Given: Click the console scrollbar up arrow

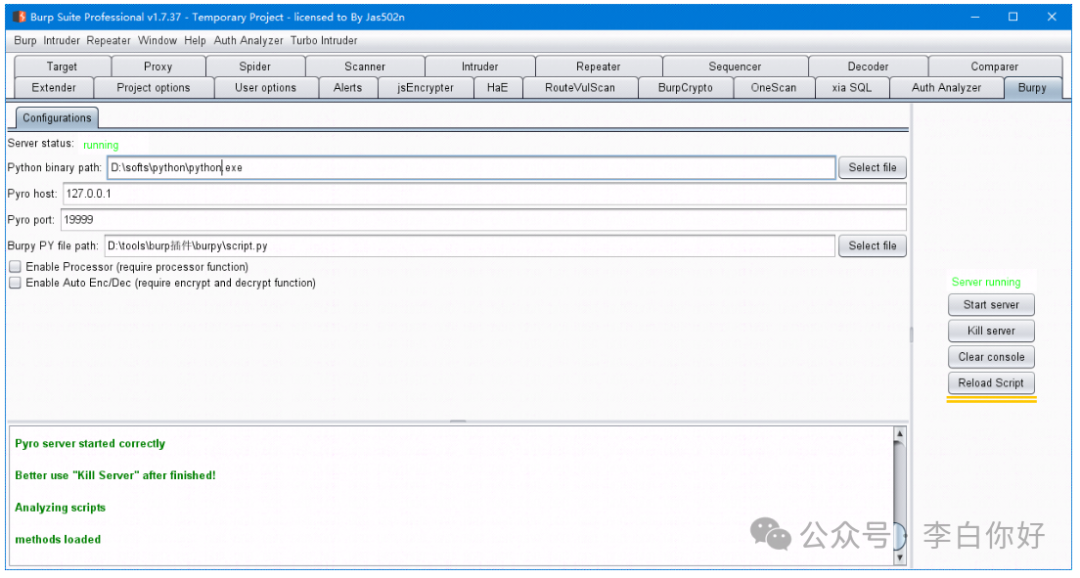Looking at the screenshot, I should click(899, 434).
